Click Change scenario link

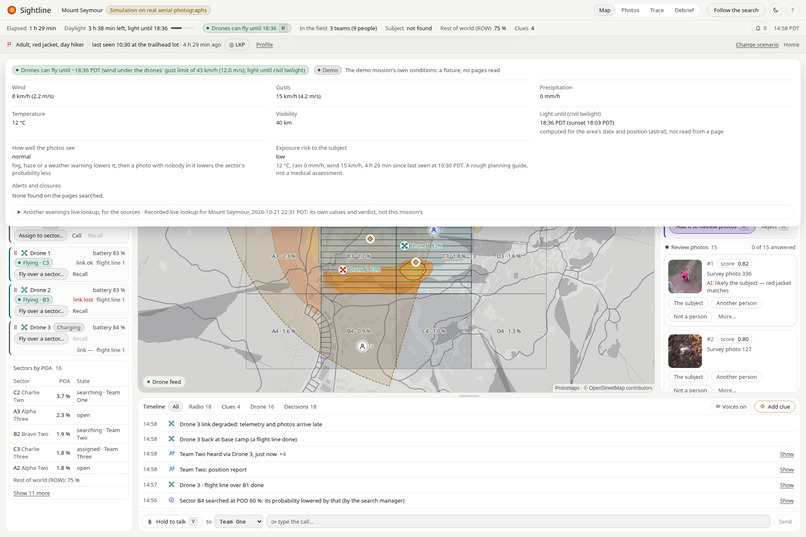pyautogui.click(x=757, y=45)
